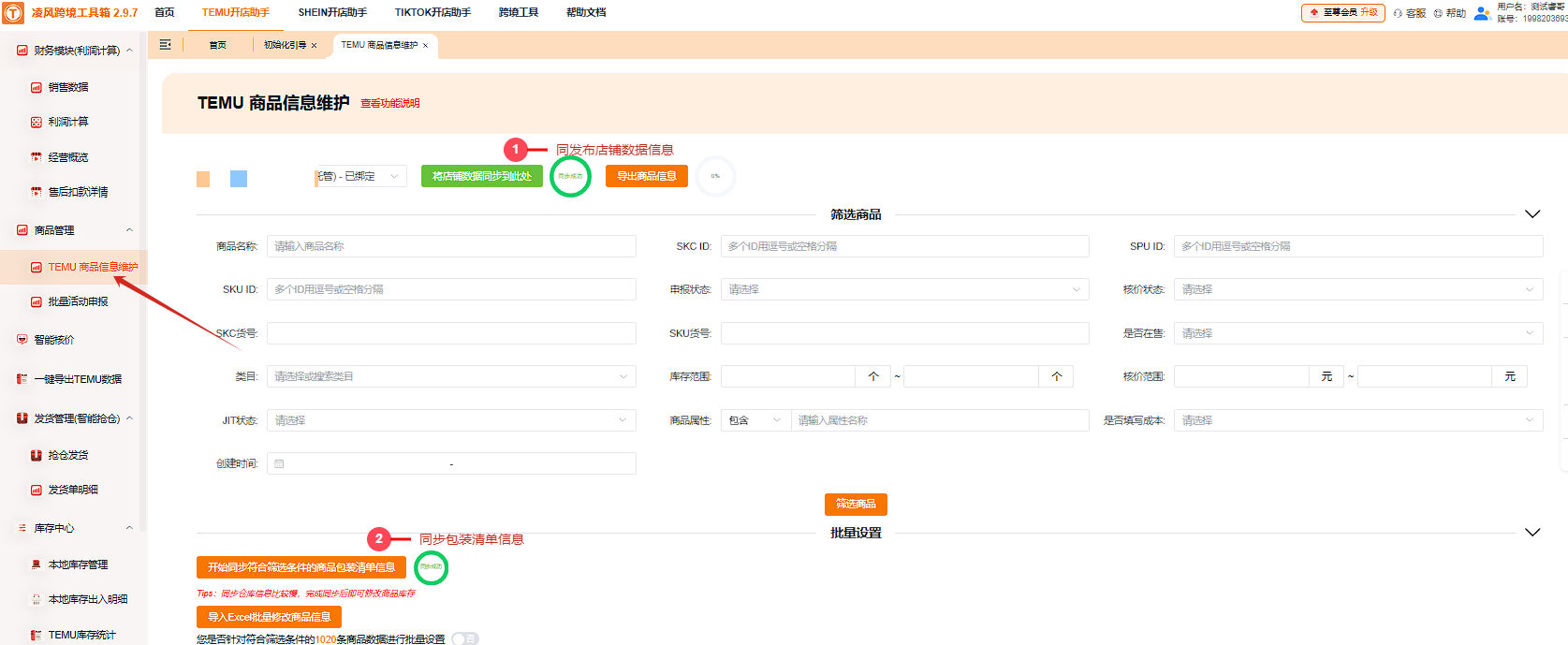This screenshot has width=1568, height=645.
Task: Open the 是否填写成本 dropdown
Action: click(1358, 420)
